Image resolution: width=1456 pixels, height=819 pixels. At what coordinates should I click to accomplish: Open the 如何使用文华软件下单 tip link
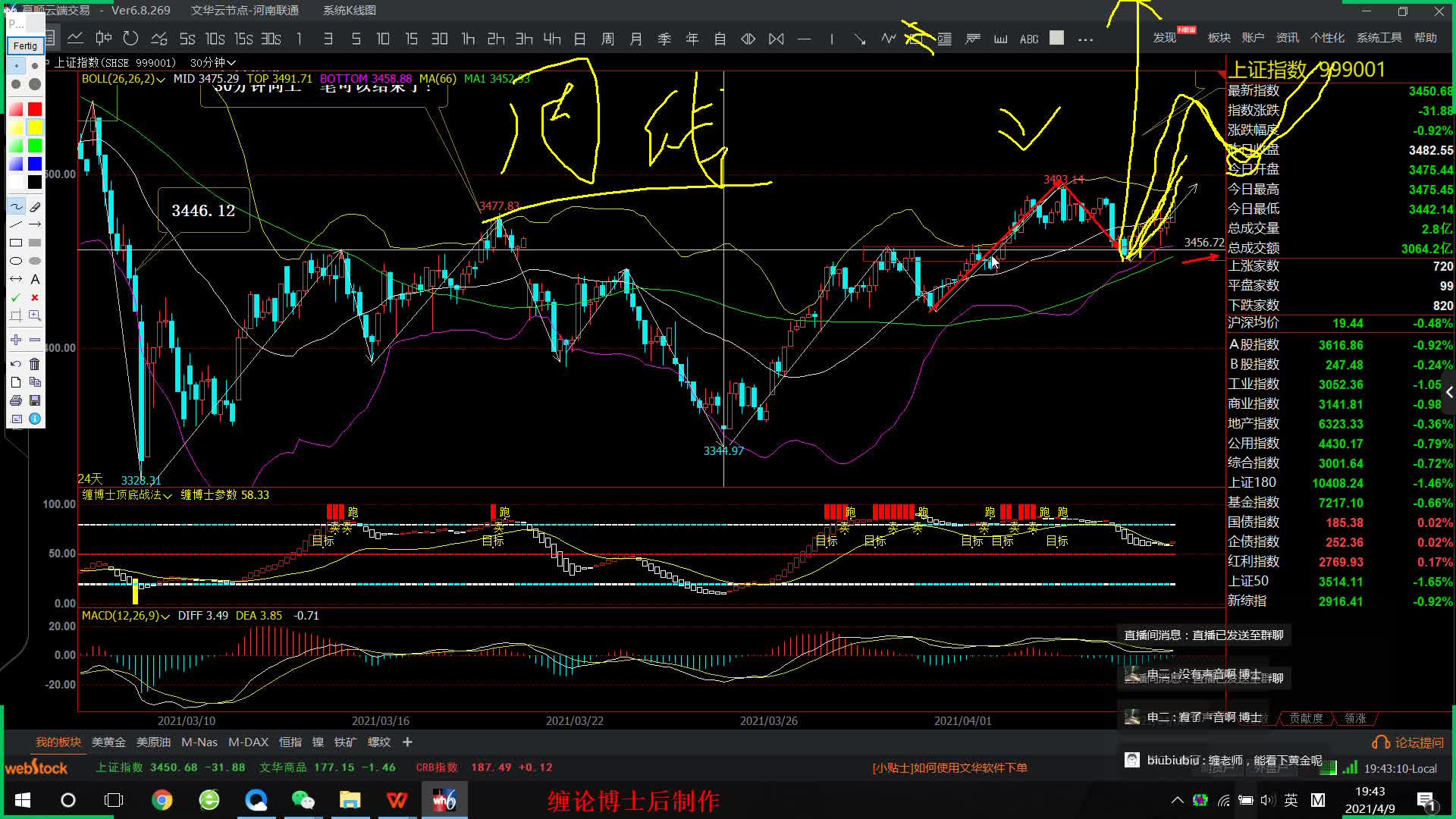tap(949, 768)
